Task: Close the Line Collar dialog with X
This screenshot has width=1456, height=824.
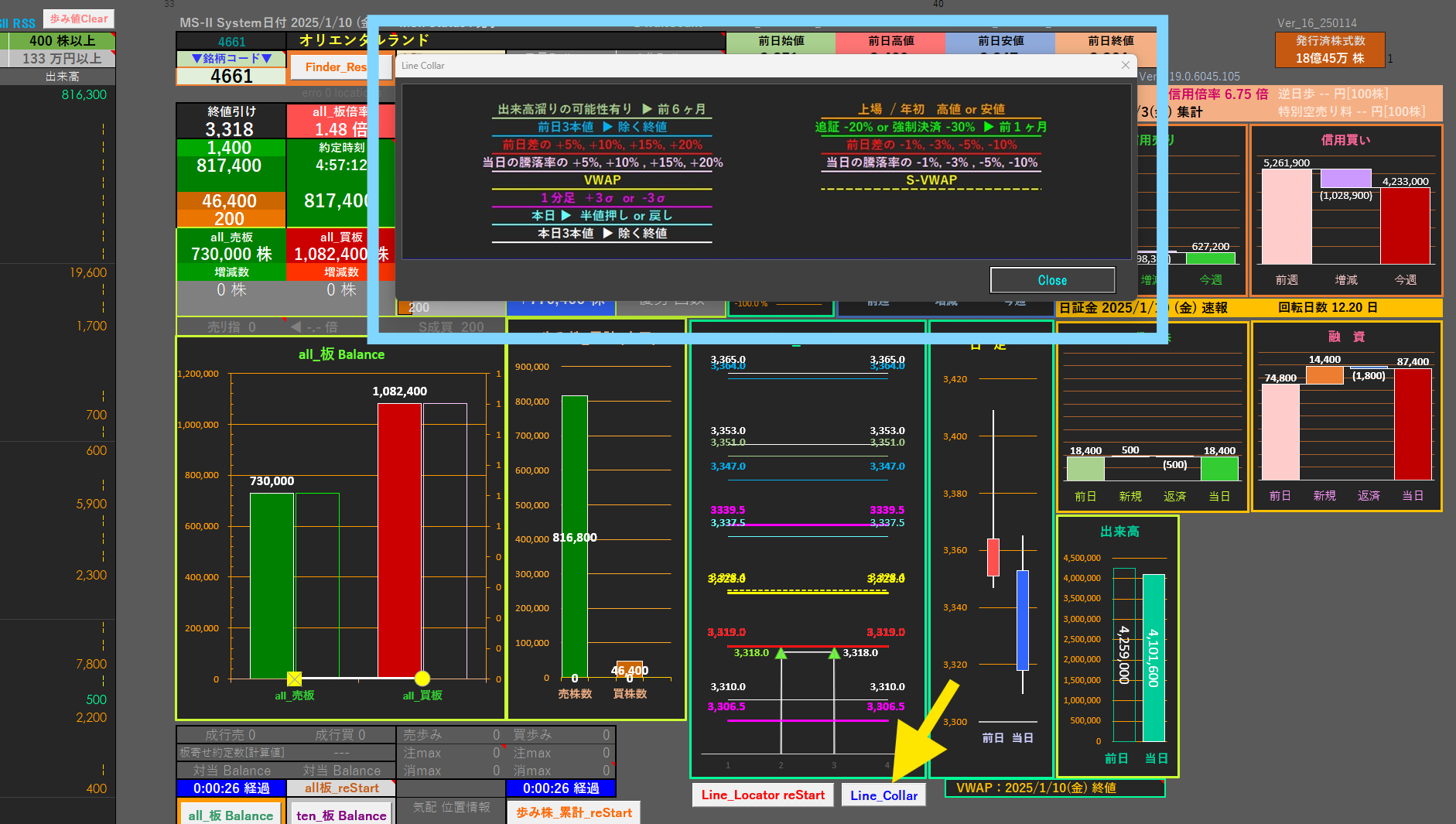Action: [x=1126, y=66]
